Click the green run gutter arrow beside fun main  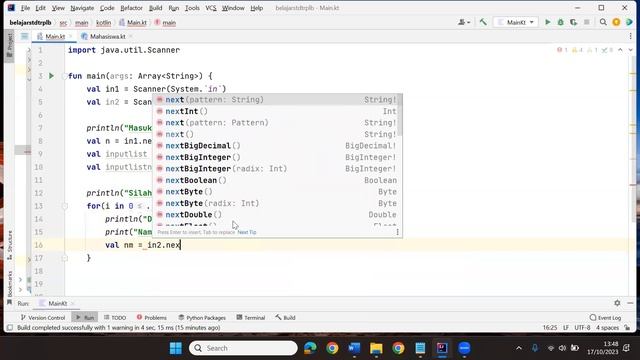click(x=51, y=76)
